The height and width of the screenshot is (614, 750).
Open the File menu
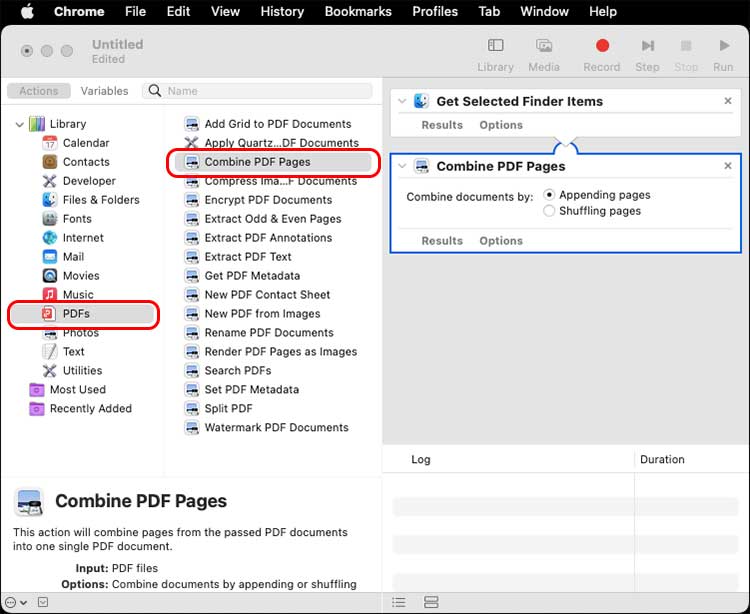135,11
